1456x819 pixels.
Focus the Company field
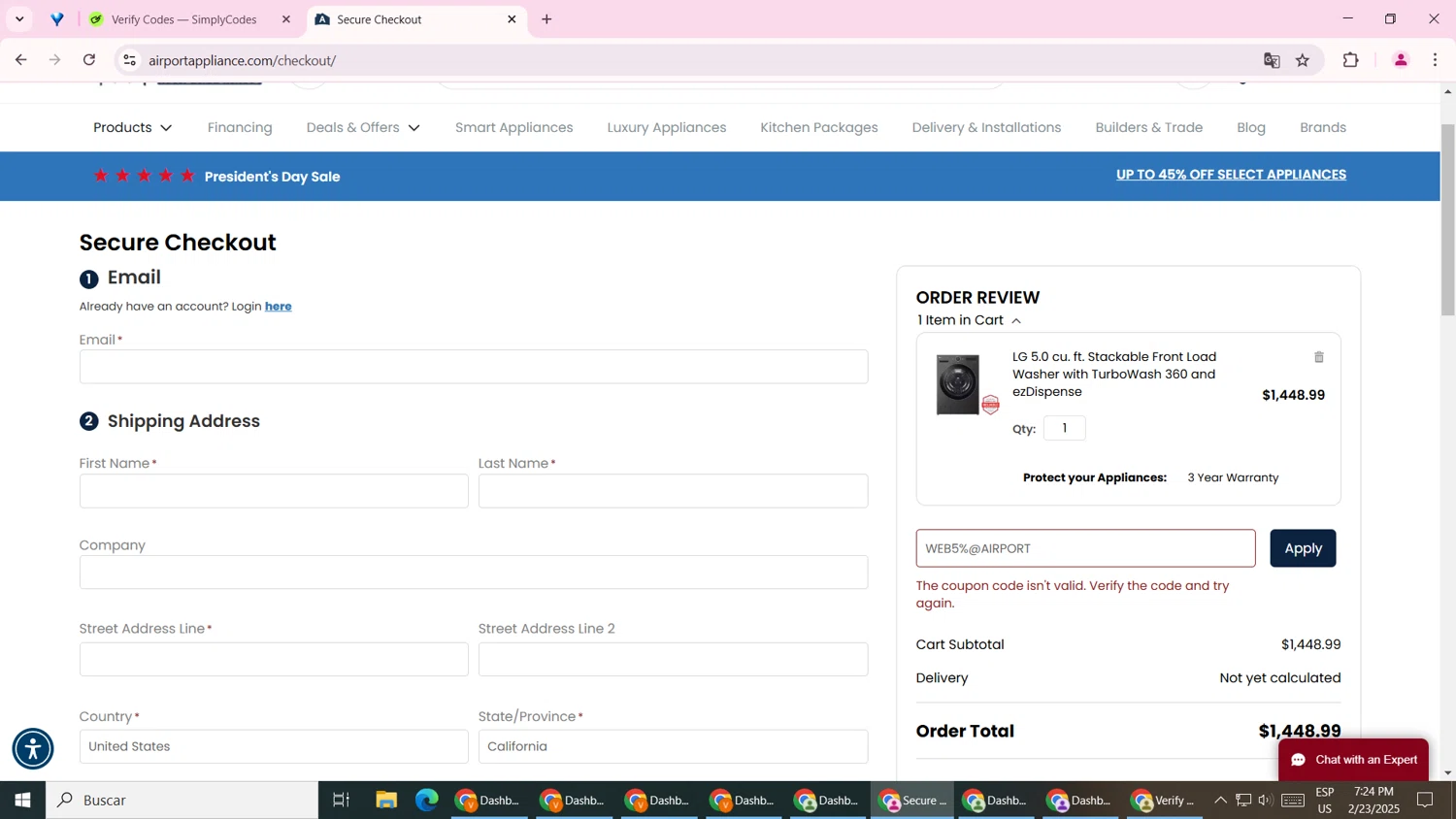click(474, 573)
